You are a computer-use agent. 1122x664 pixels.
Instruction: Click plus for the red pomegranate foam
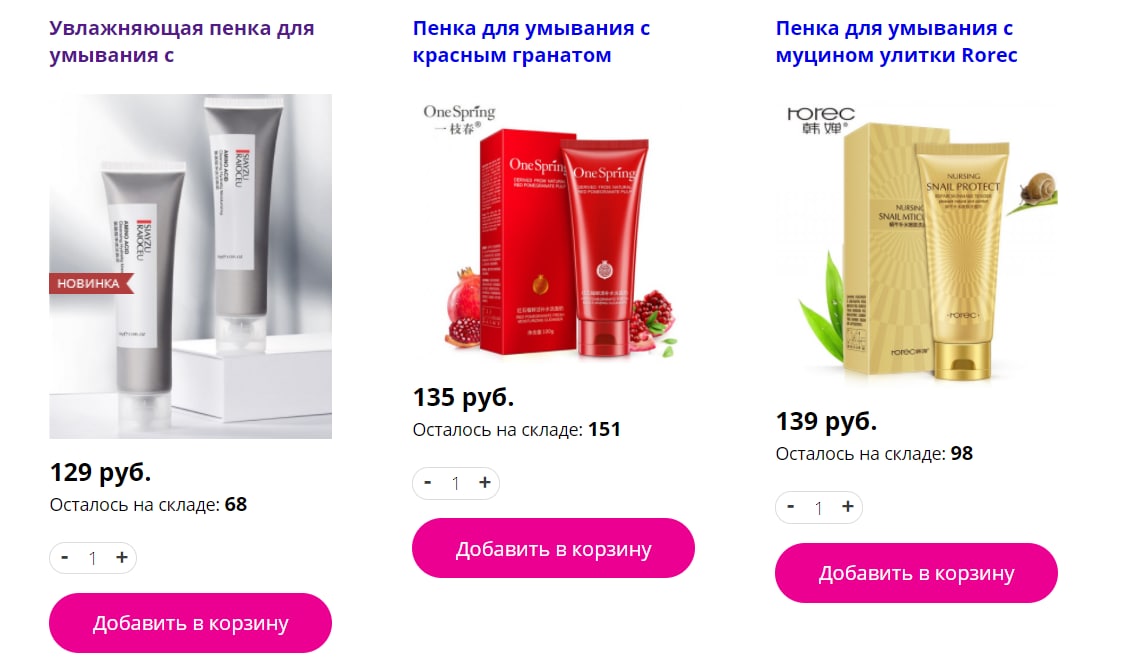484,483
